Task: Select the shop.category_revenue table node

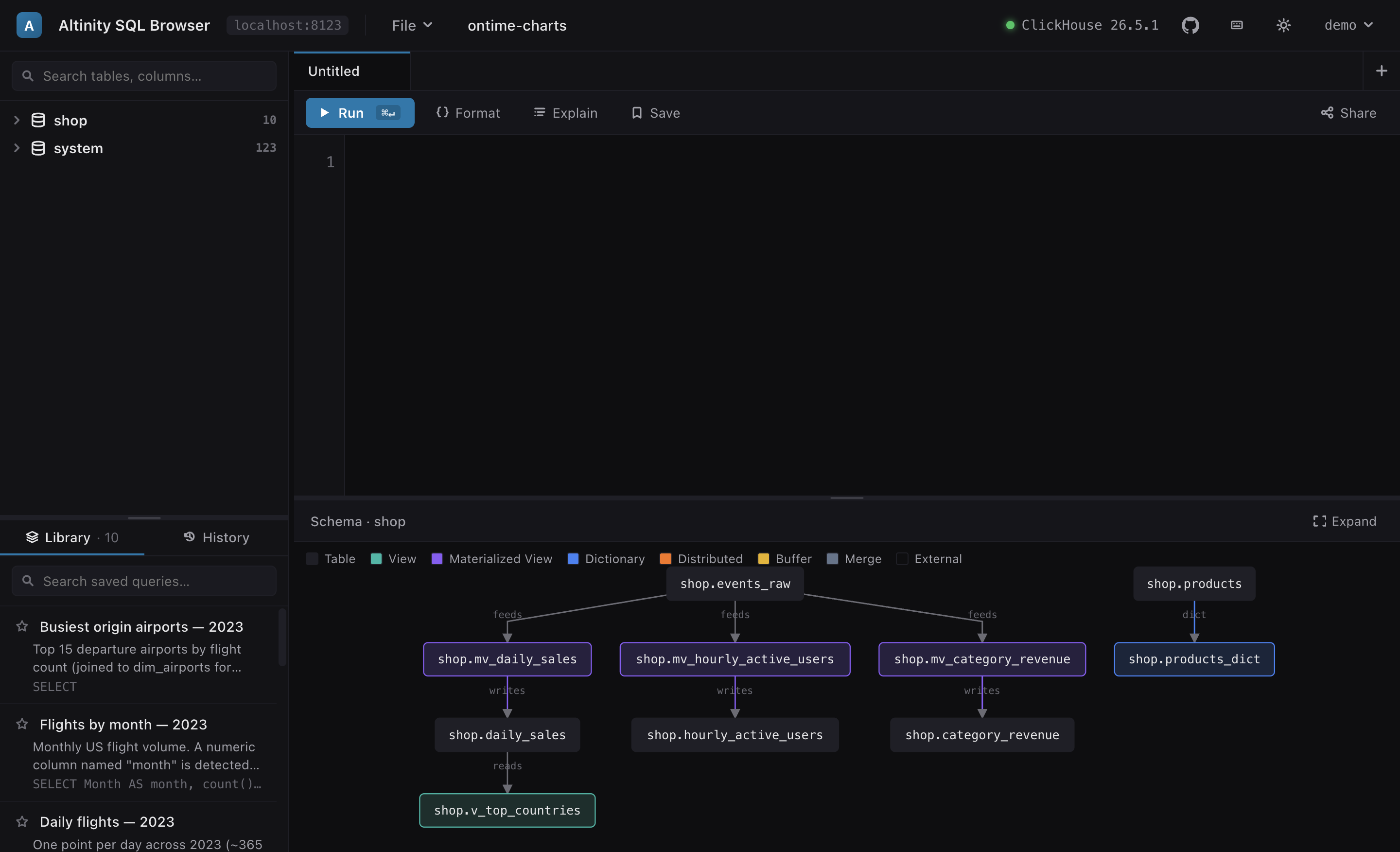Action: (982, 734)
